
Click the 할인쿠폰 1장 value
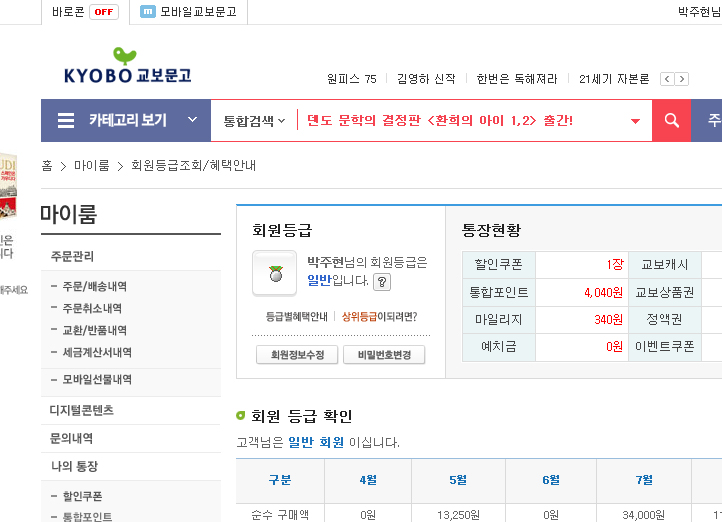point(615,265)
